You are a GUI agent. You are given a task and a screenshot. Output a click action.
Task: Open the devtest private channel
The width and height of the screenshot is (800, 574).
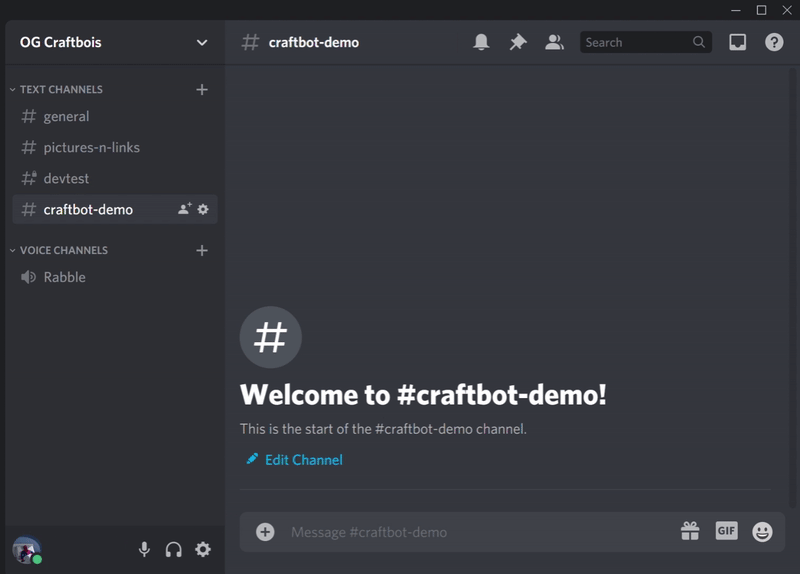115,179
